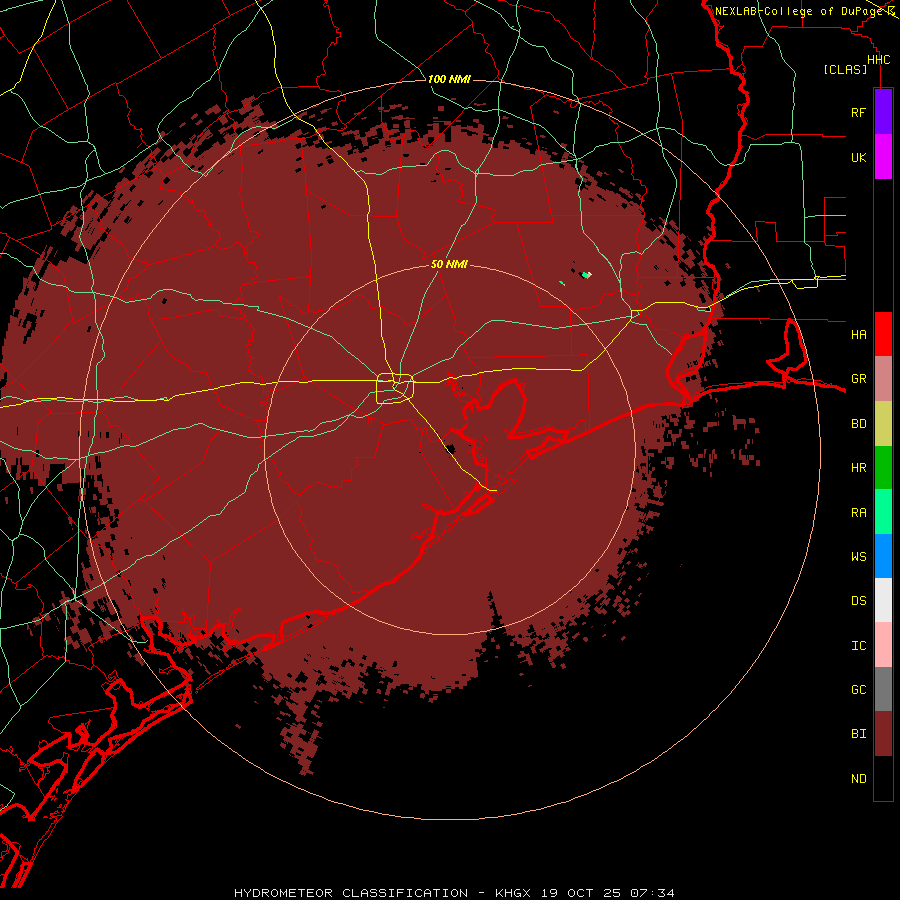This screenshot has height=900, width=900.
Task: Click the 07:34 timestamp text
Action: point(652,893)
